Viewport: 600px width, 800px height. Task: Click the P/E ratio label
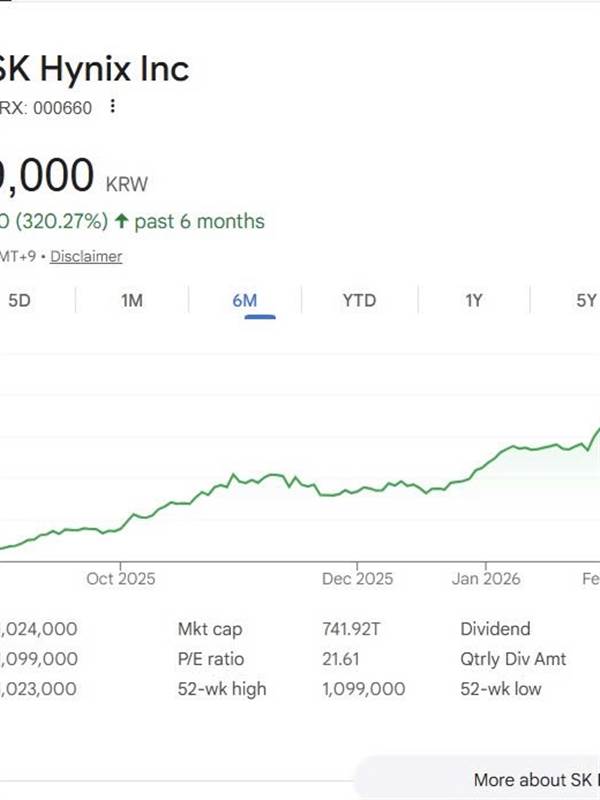coord(210,659)
